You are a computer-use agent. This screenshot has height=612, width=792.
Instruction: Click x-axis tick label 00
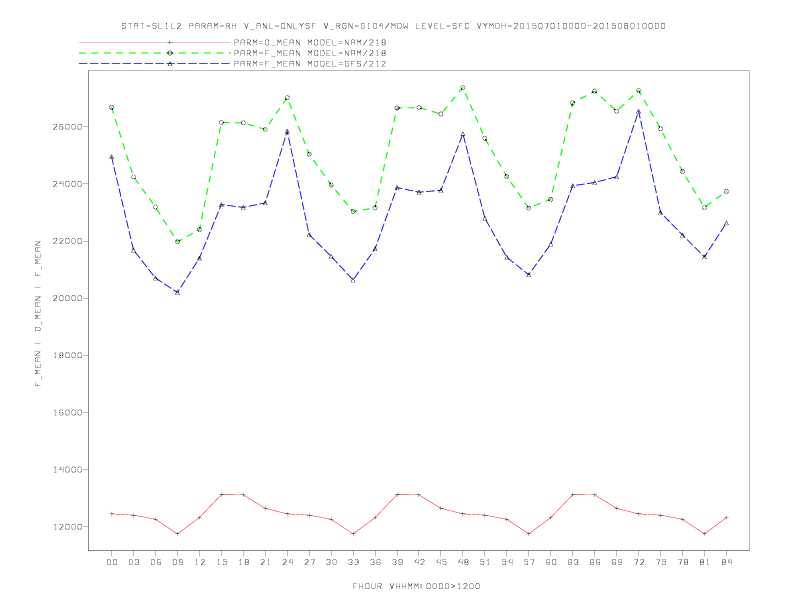pyautogui.click(x=112, y=562)
